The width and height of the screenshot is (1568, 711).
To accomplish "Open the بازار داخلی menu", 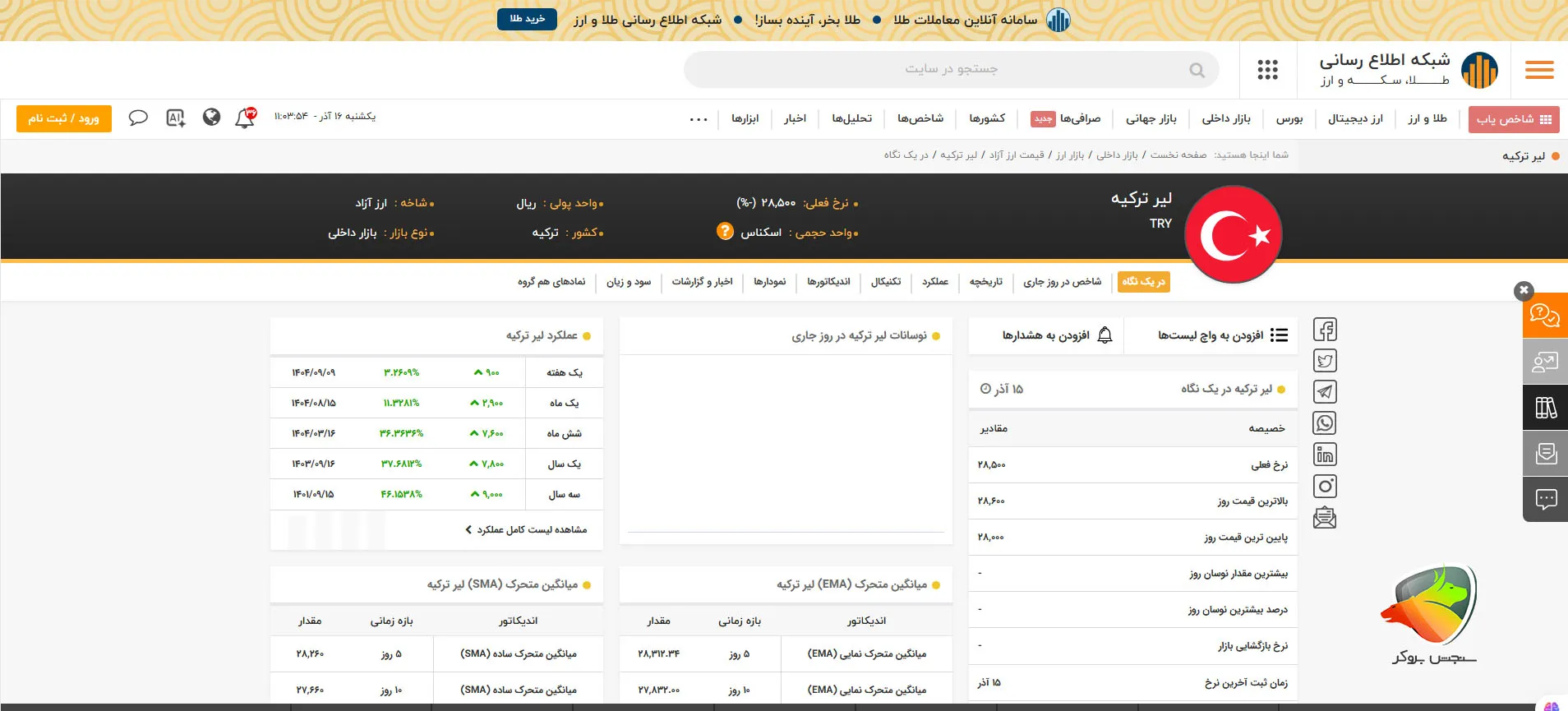I will [x=1226, y=118].
